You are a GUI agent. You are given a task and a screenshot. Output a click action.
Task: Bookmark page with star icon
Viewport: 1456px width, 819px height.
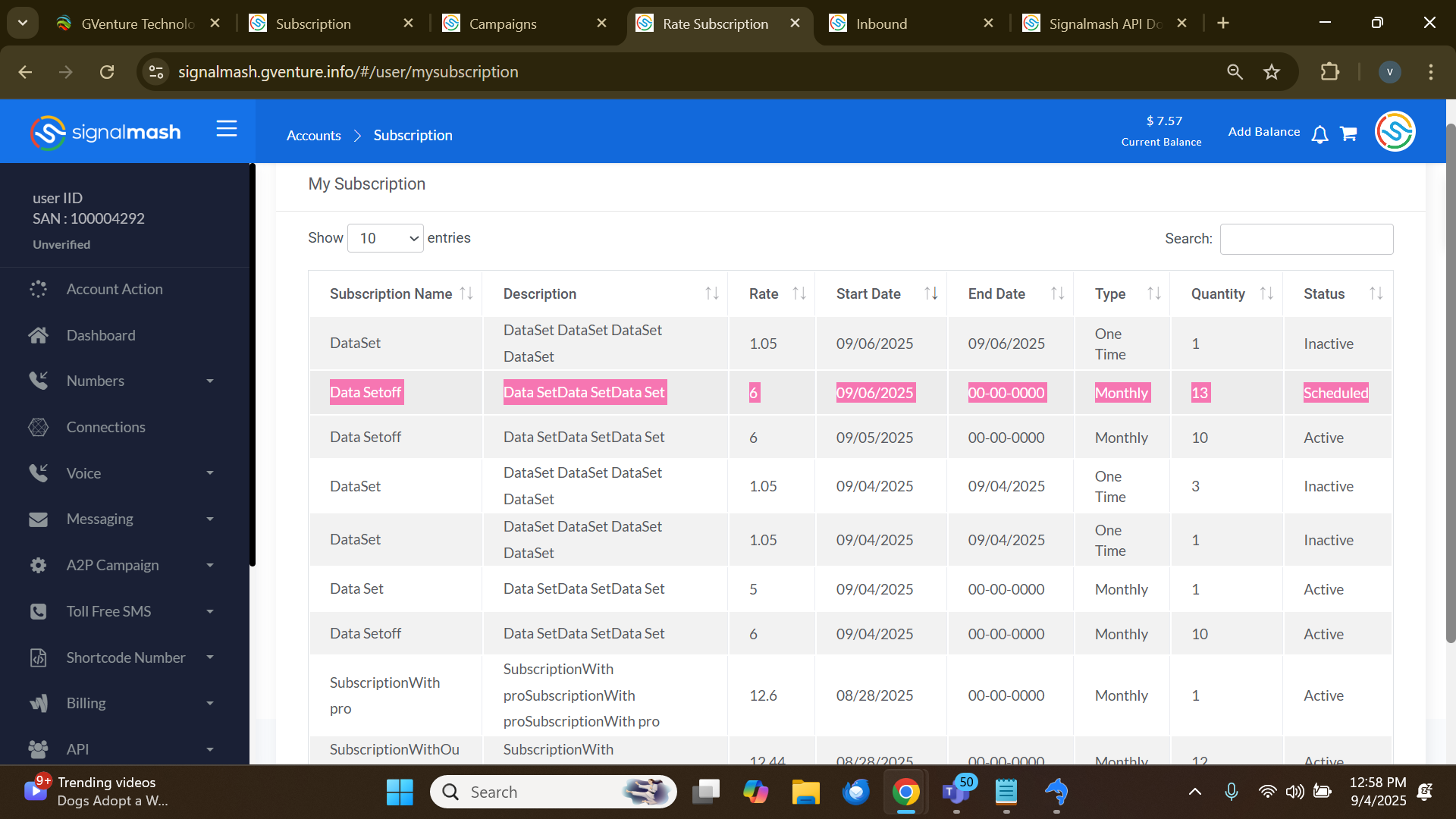click(1272, 72)
